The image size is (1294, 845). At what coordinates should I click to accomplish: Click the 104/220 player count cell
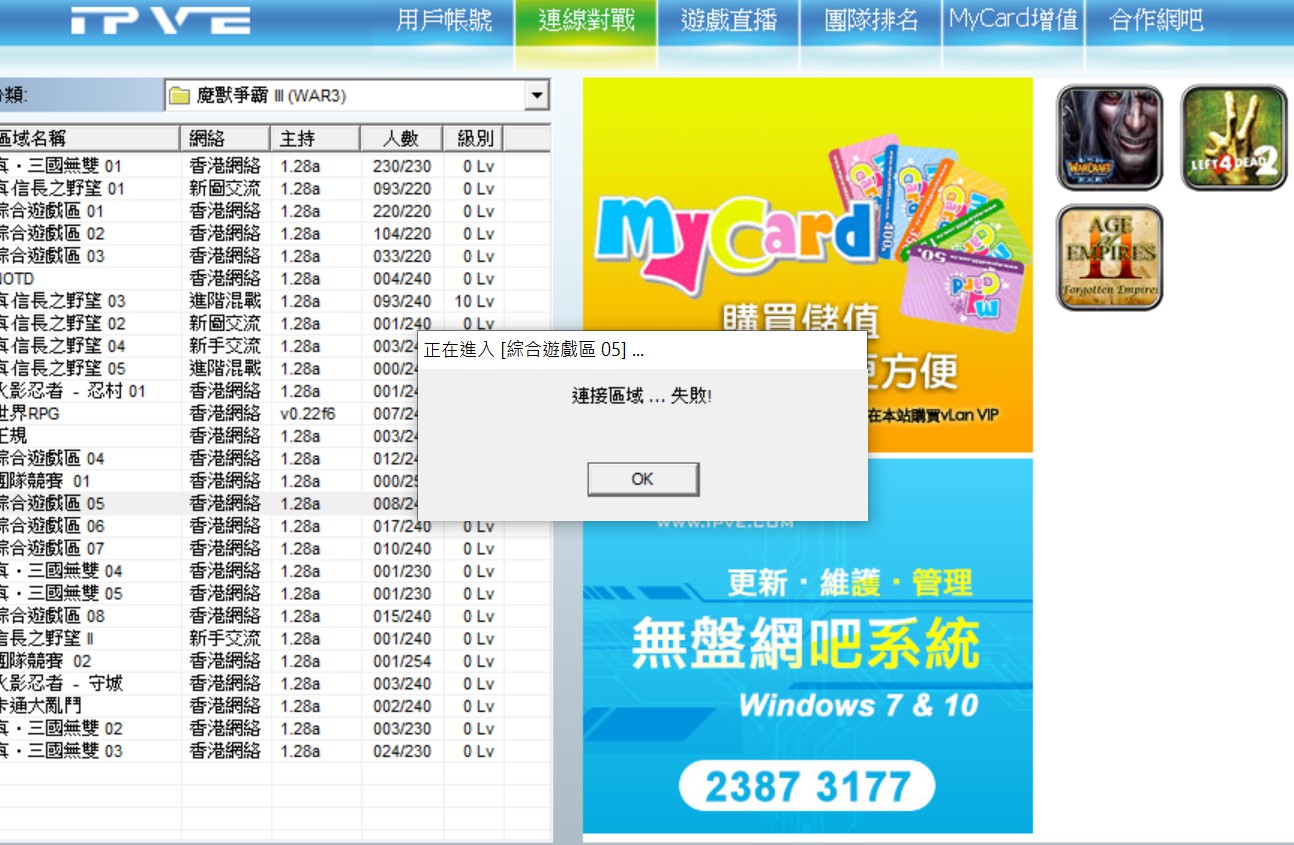pos(402,233)
